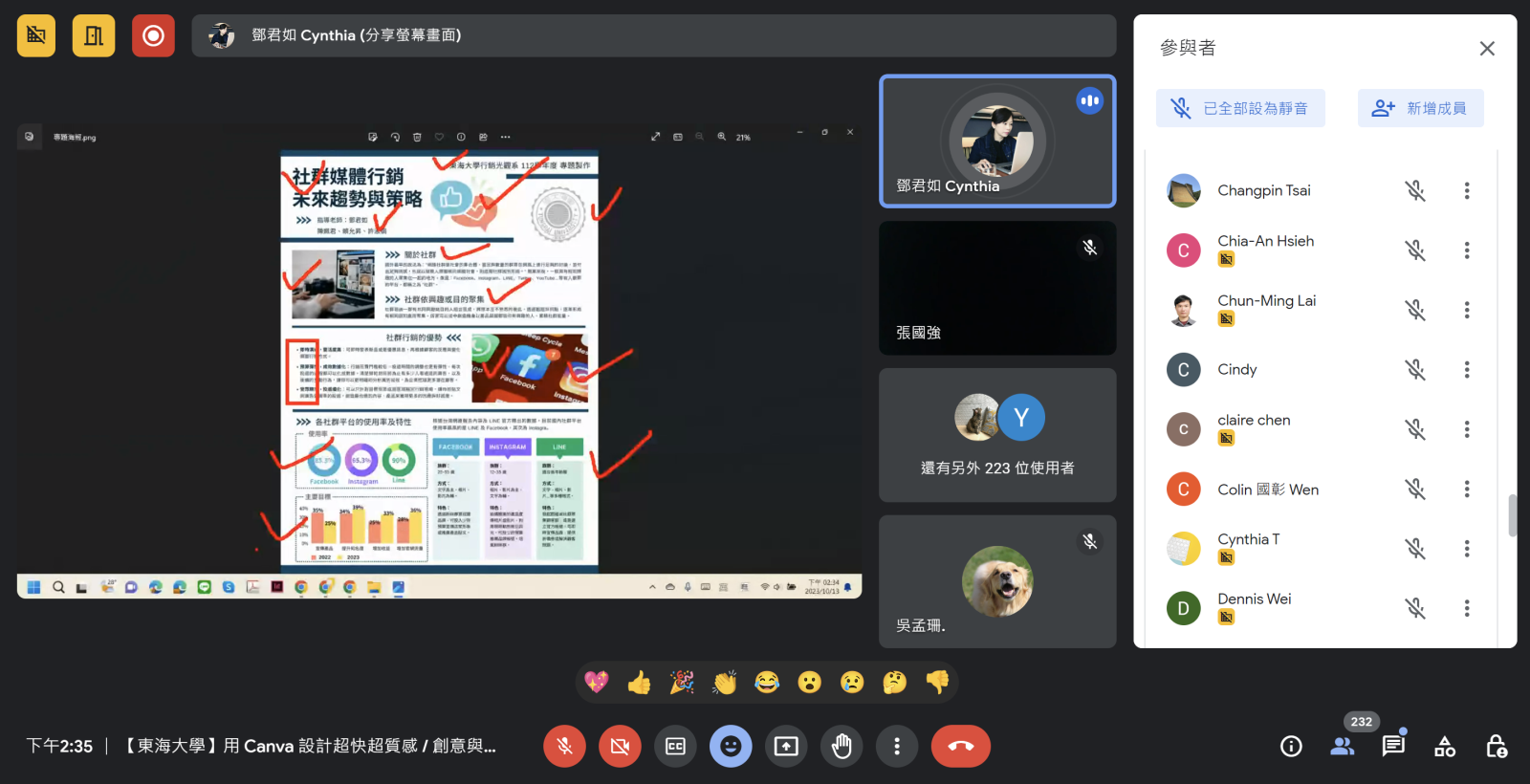Open more options for Changpin Tsai
1530x784 pixels.
coord(1466,191)
